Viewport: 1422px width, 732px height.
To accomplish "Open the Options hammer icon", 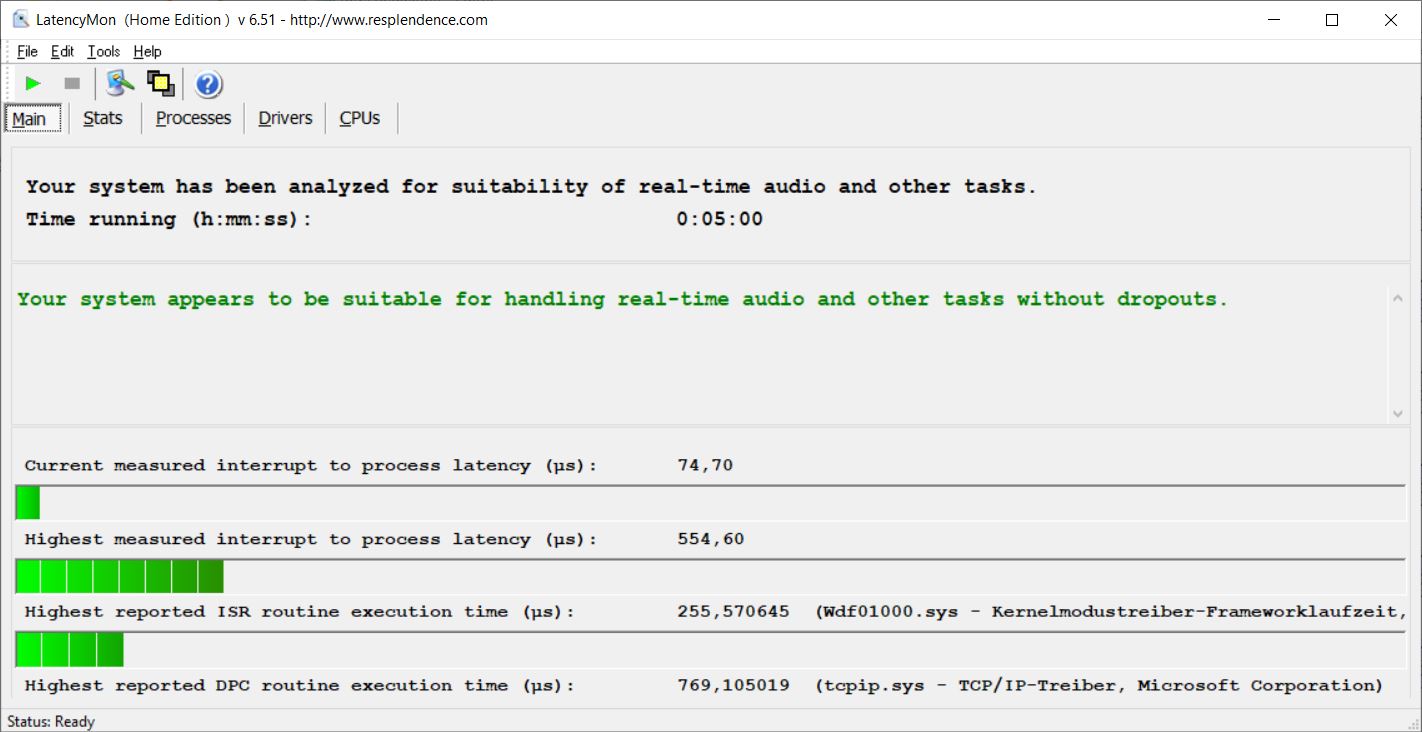I will coord(120,83).
